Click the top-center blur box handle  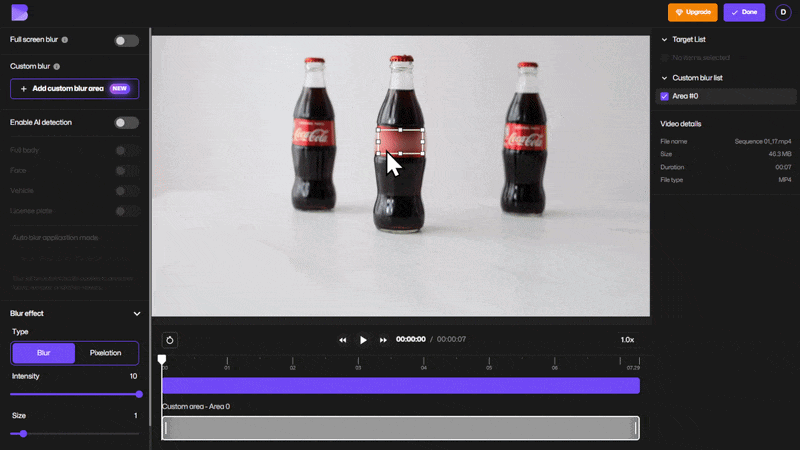[x=401, y=130]
